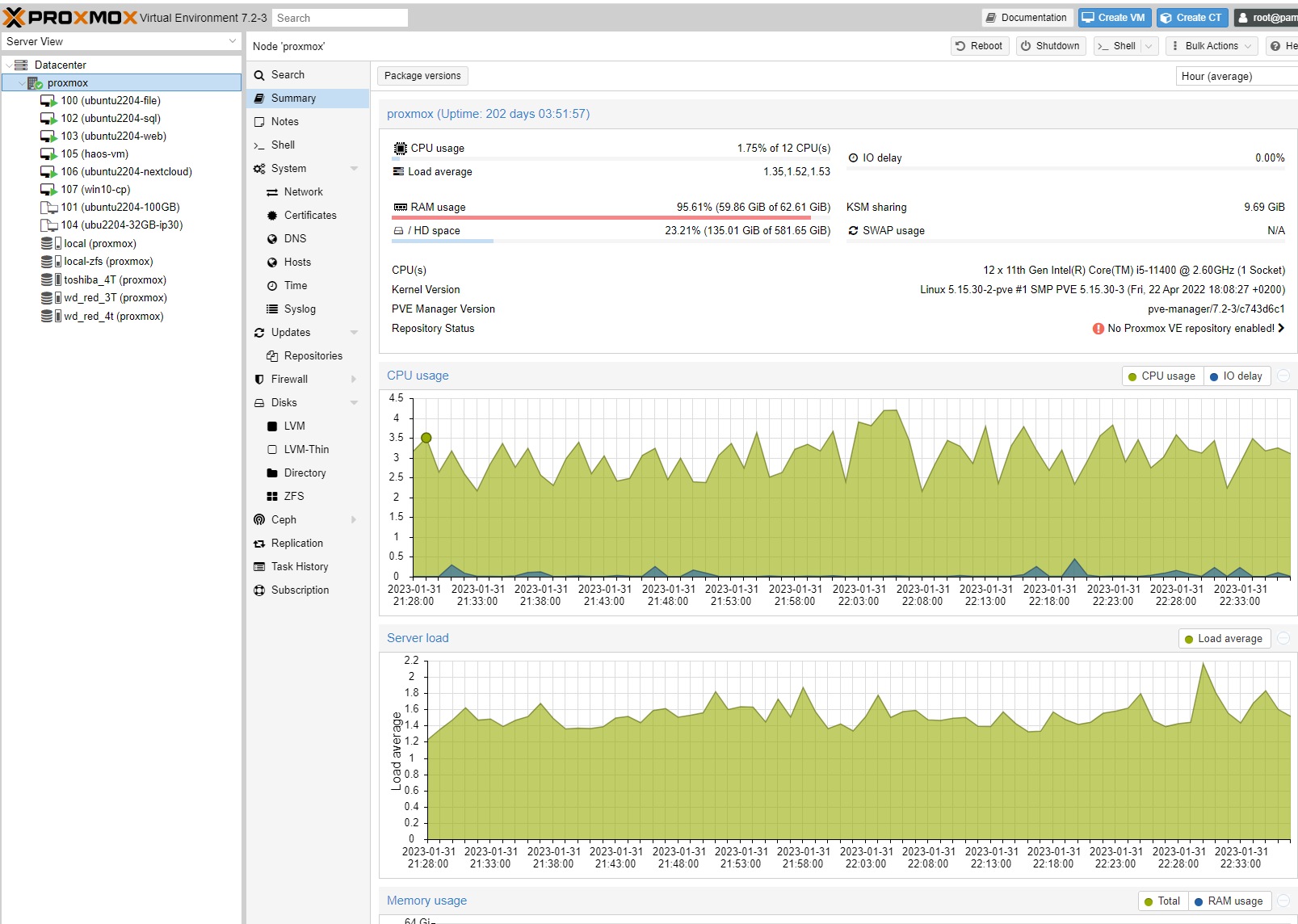
Task: Collapse the Disks submenu arrow
Action: [354, 403]
